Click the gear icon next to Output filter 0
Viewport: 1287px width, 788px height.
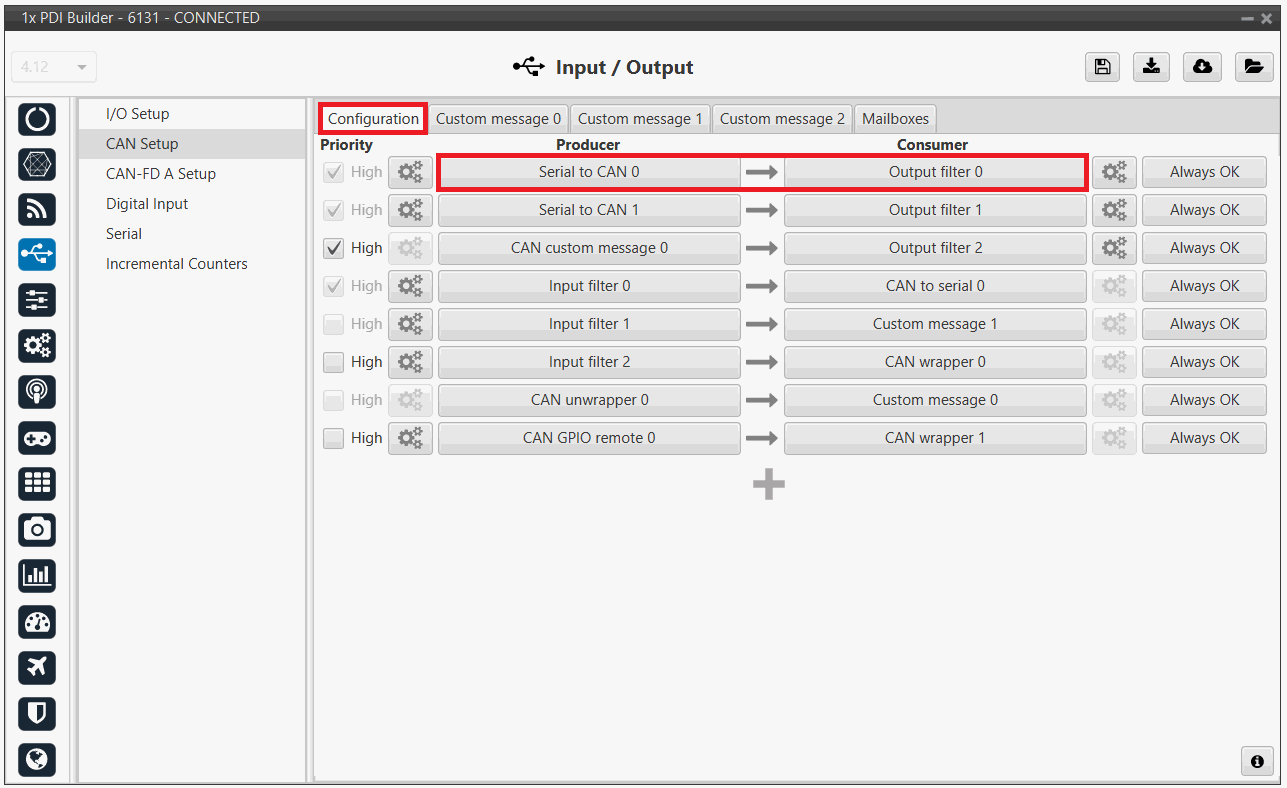[1113, 172]
